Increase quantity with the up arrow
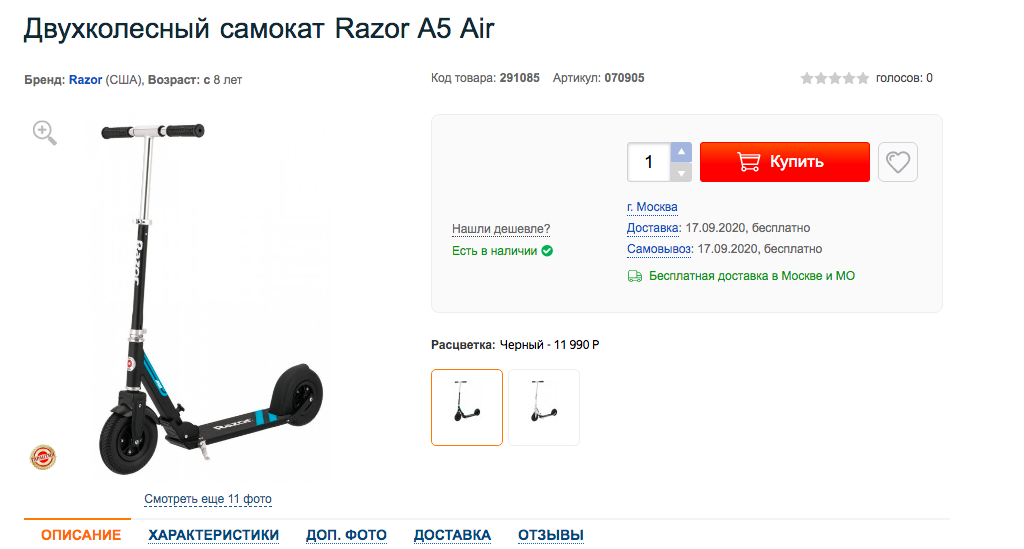The image size is (1024, 549). pos(681,152)
